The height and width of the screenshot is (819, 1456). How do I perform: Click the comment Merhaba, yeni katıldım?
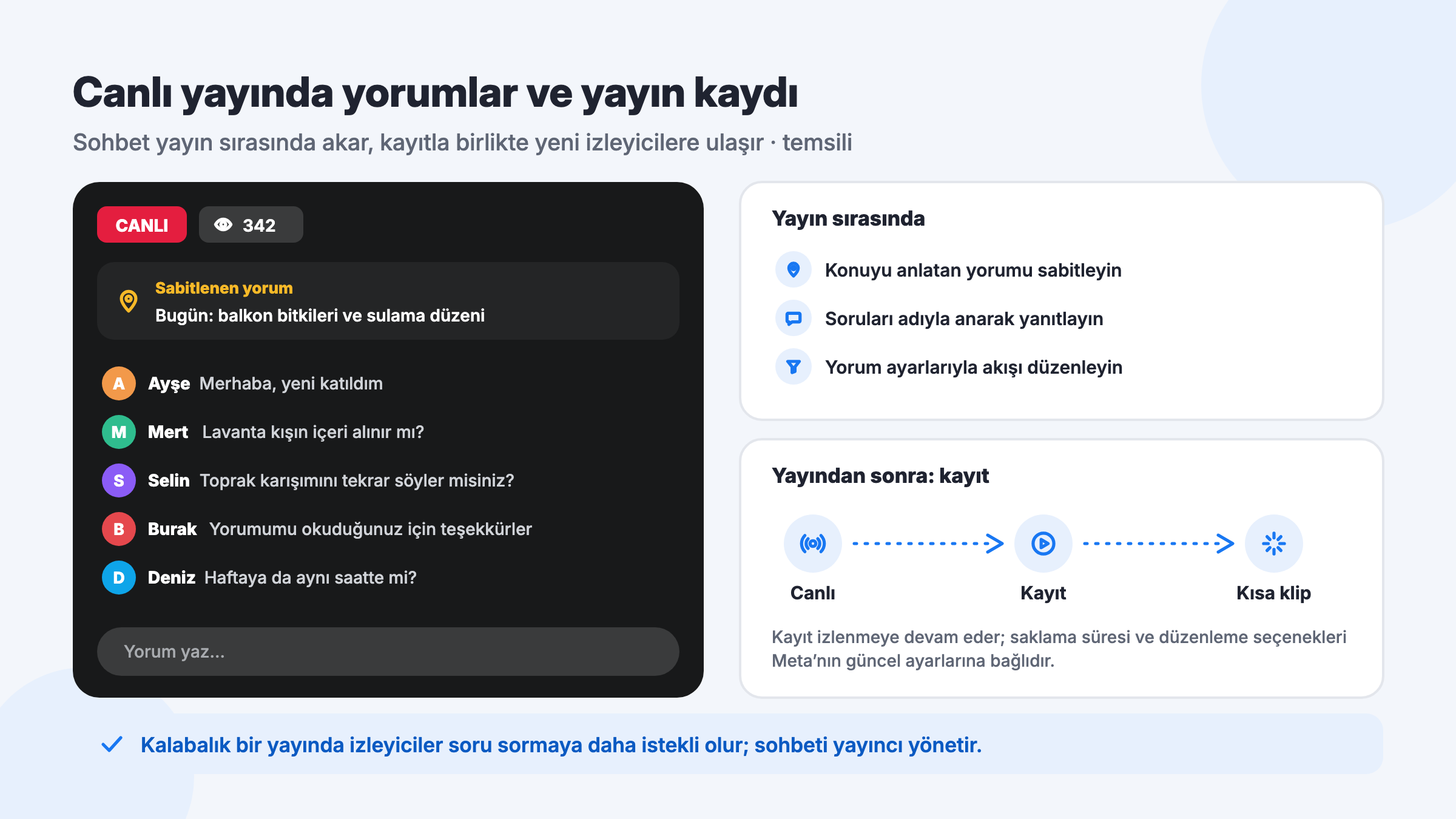coord(291,383)
